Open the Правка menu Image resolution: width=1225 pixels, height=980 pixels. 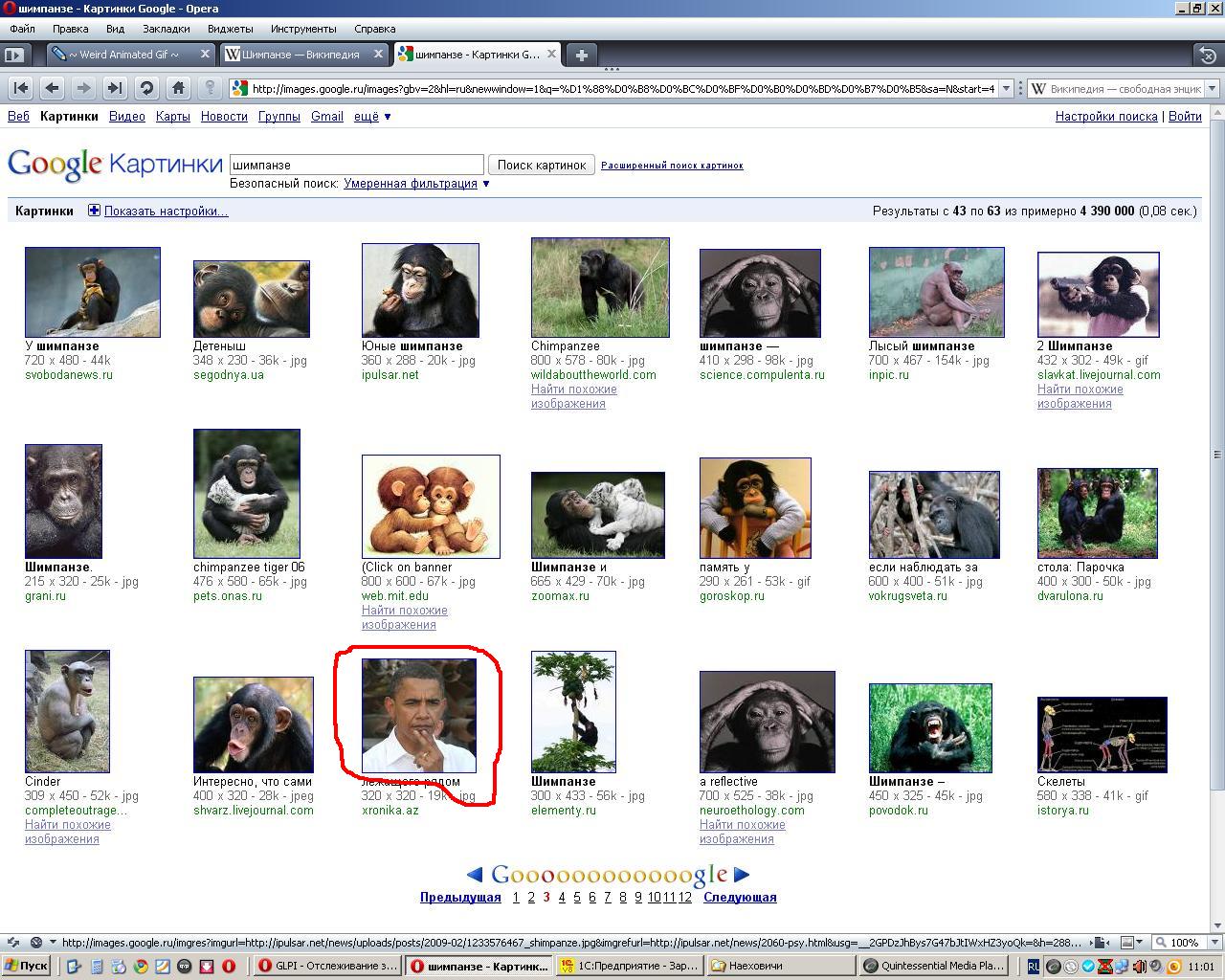tap(71, 29)
